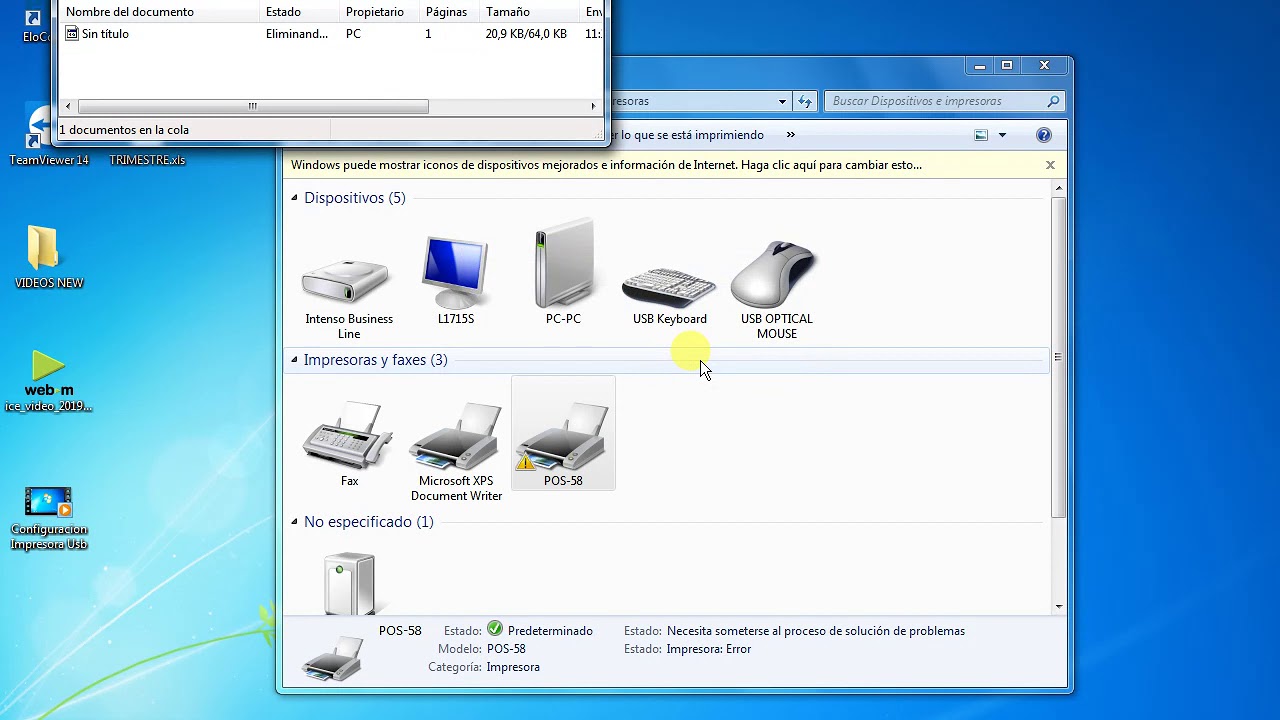Collapse the Impresoras y faxes group
This screenshot has height=720, width=1280.
click(295, 360)
